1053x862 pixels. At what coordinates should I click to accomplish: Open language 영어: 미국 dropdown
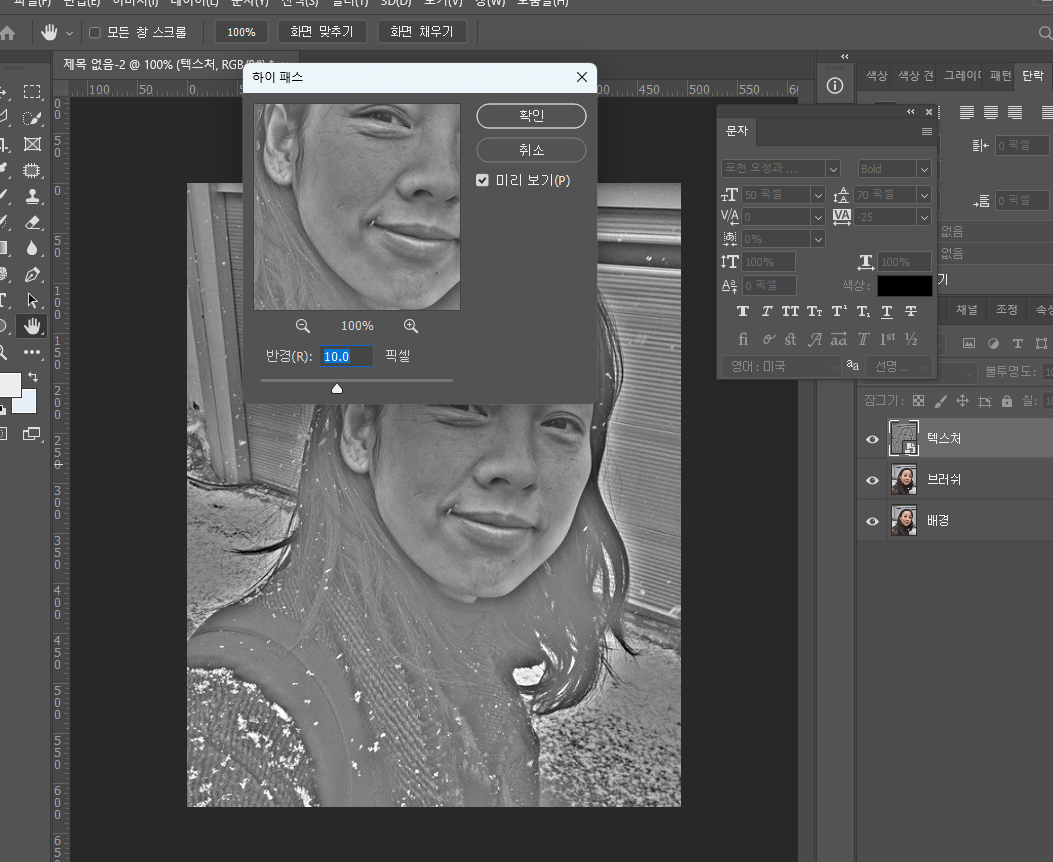782,367
